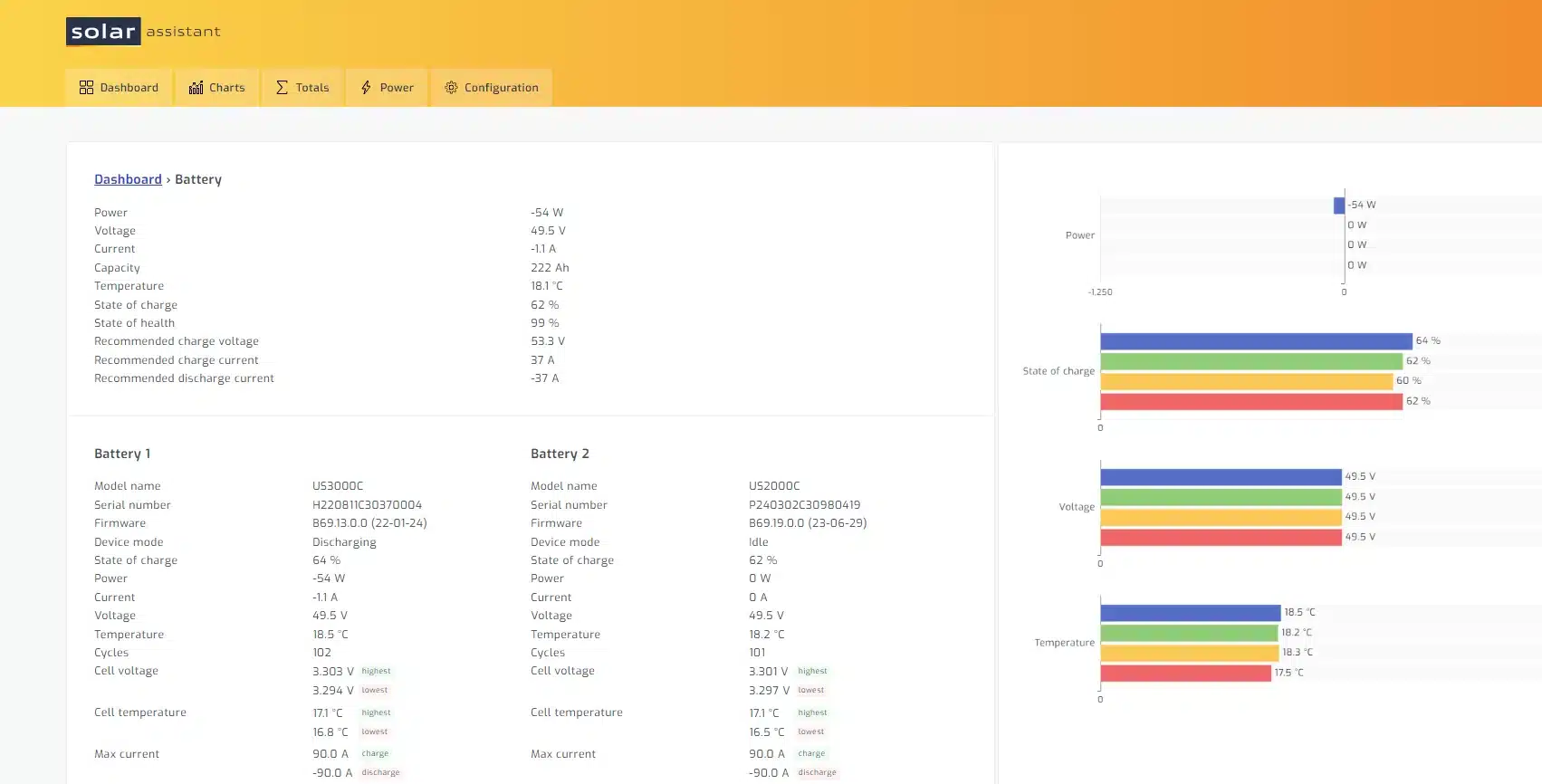The image size is (1542, 784).
Task: Click the 3.294 V lowest cell voltage
Action: [333, 691]
